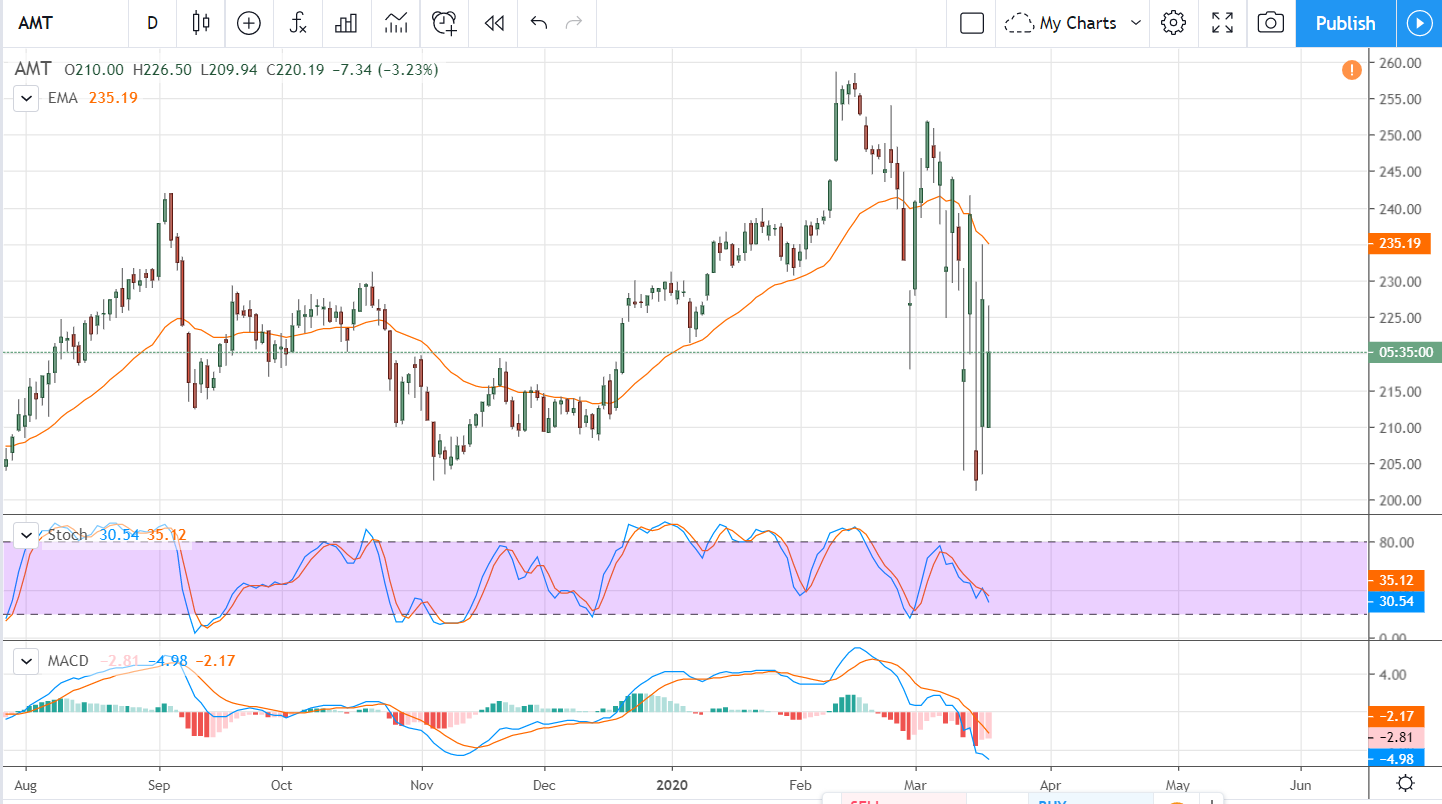
Task: Undo the last chart action
Action: pos(539,23)
